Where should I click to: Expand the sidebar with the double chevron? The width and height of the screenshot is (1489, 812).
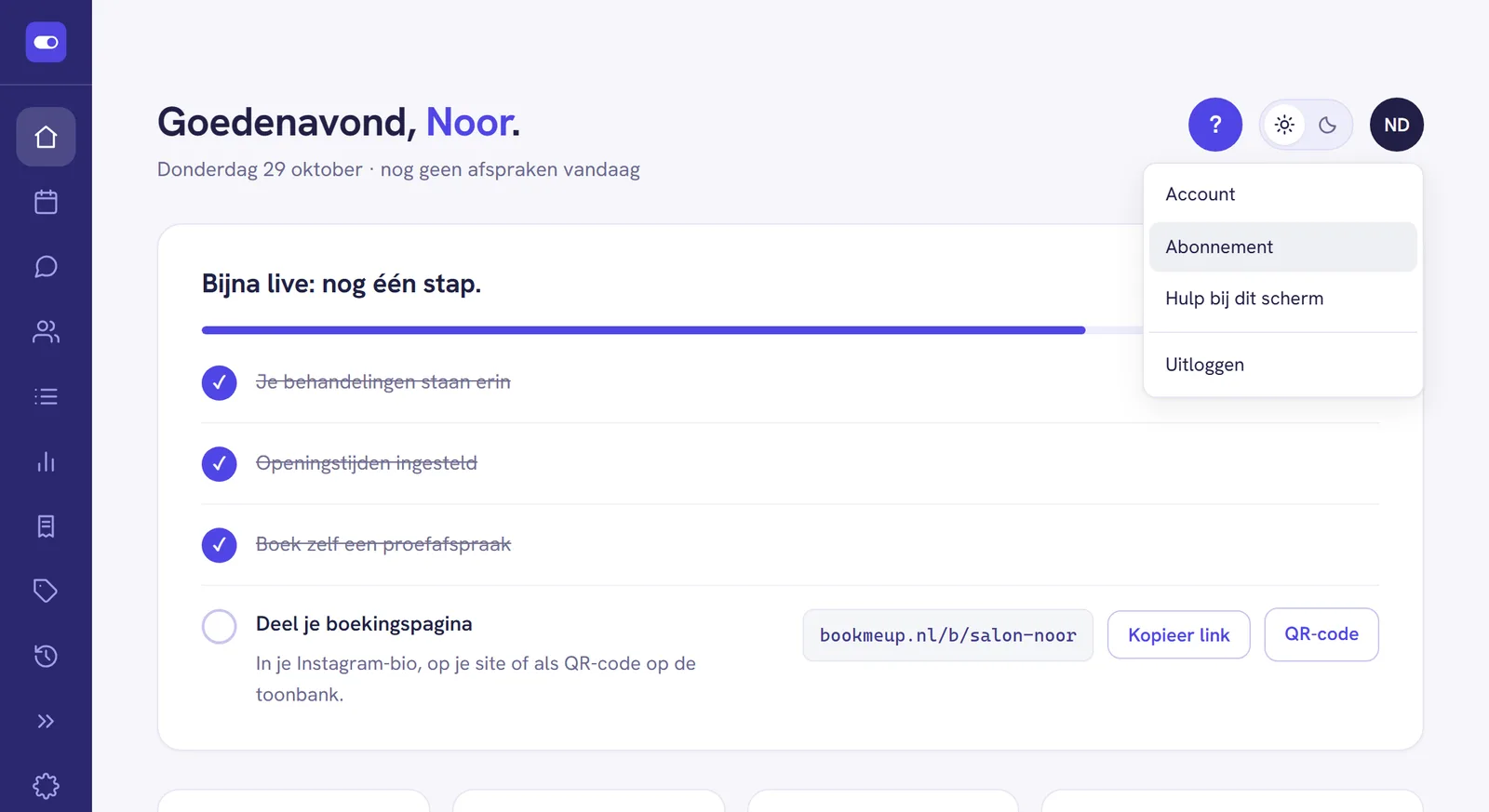46,721
